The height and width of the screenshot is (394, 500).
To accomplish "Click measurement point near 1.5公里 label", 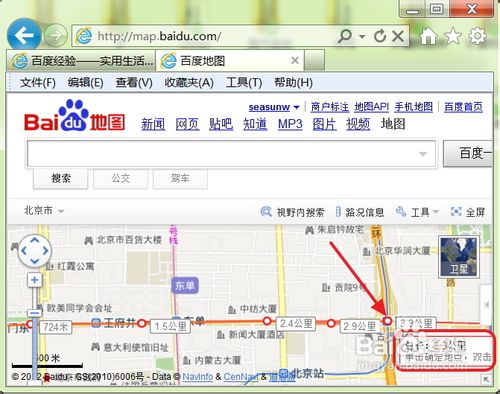I will 142,323.
